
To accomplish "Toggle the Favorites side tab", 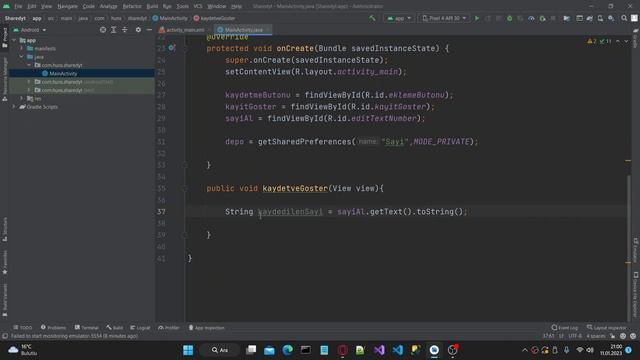I will pos(5,262).
